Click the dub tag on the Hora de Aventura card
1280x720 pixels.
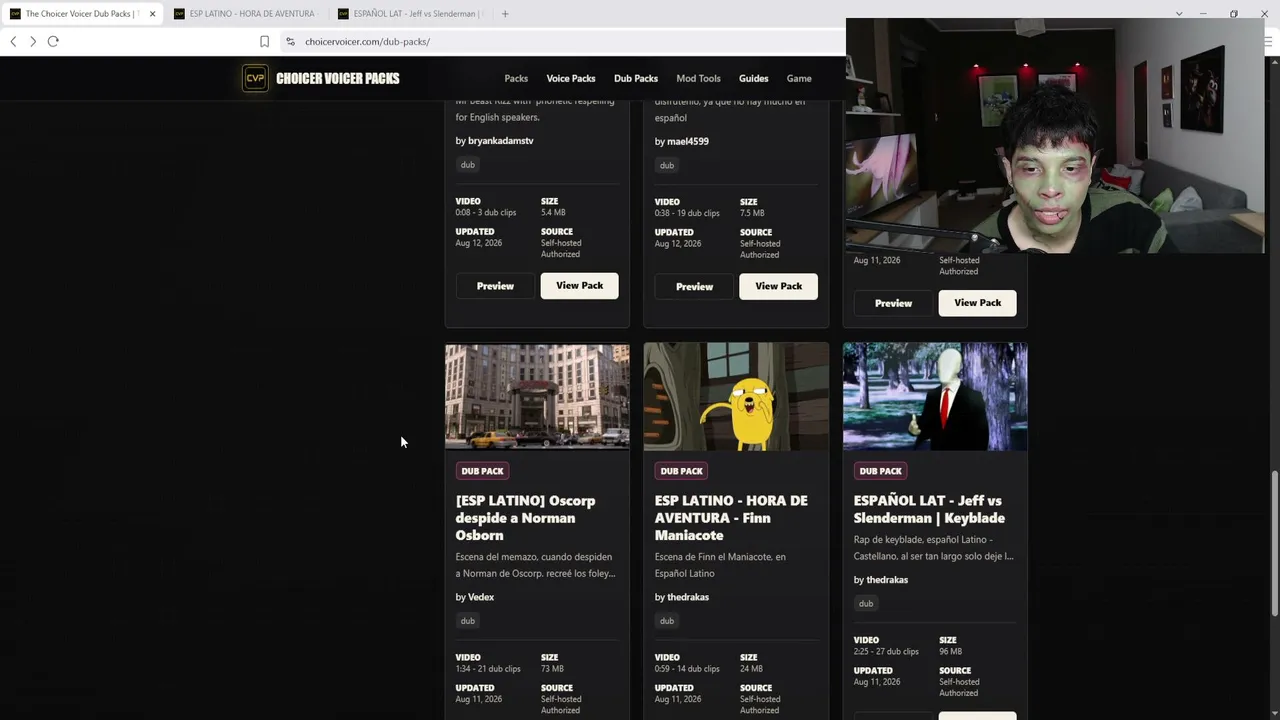tap(667, 621)
